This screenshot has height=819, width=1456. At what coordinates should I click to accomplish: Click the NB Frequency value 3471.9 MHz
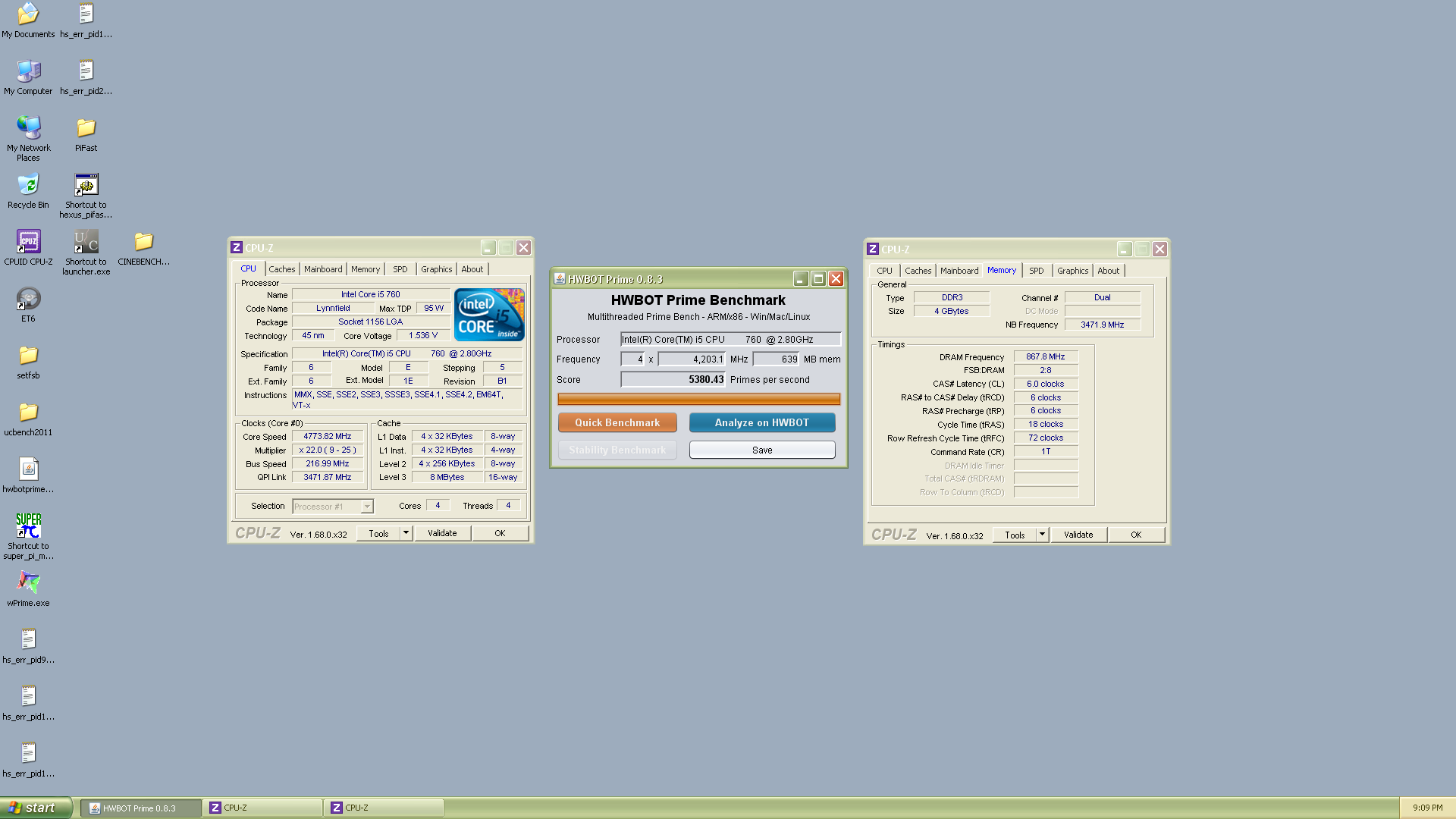click(x=1103, y=325)
